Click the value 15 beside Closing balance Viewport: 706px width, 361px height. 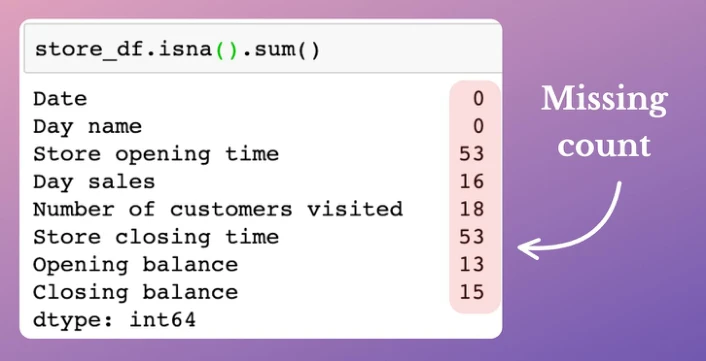click(472, 293)
